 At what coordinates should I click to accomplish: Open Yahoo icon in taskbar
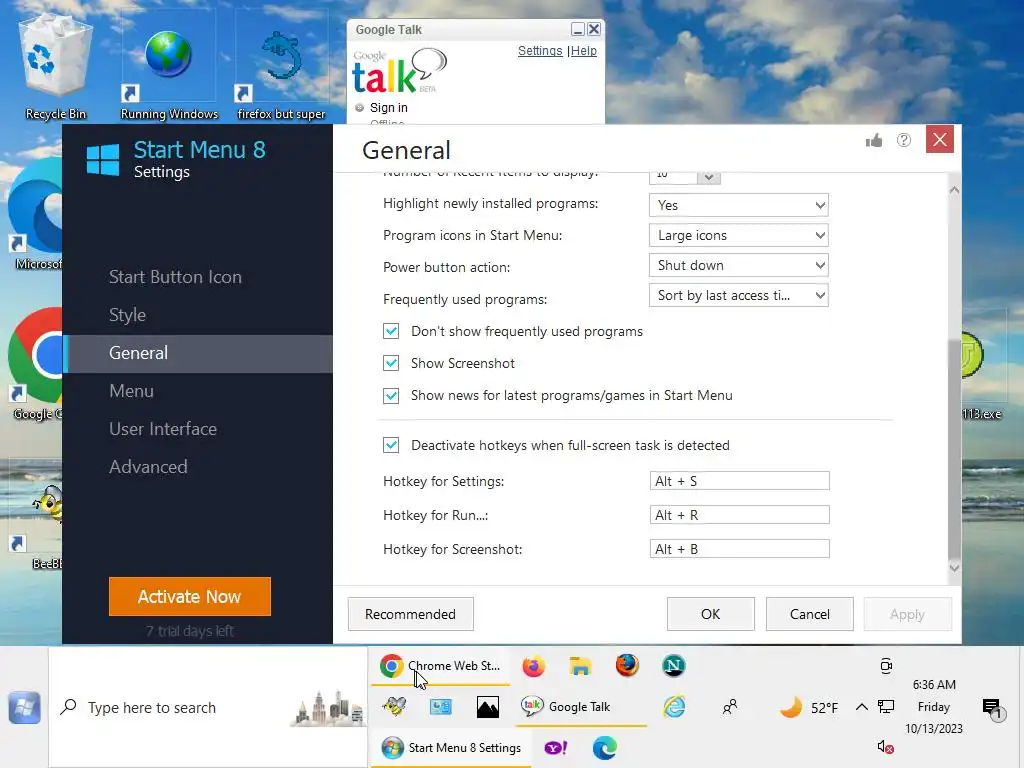[556, 748]
